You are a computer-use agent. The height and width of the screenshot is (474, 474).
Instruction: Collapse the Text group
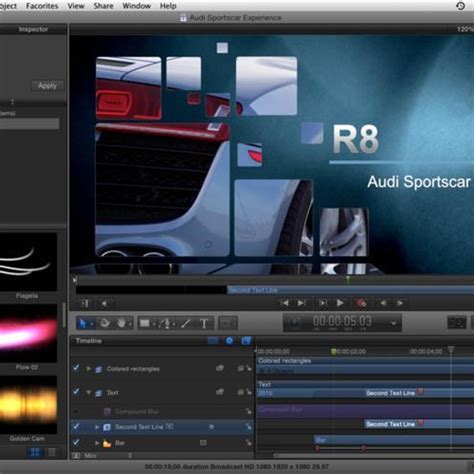88,392
